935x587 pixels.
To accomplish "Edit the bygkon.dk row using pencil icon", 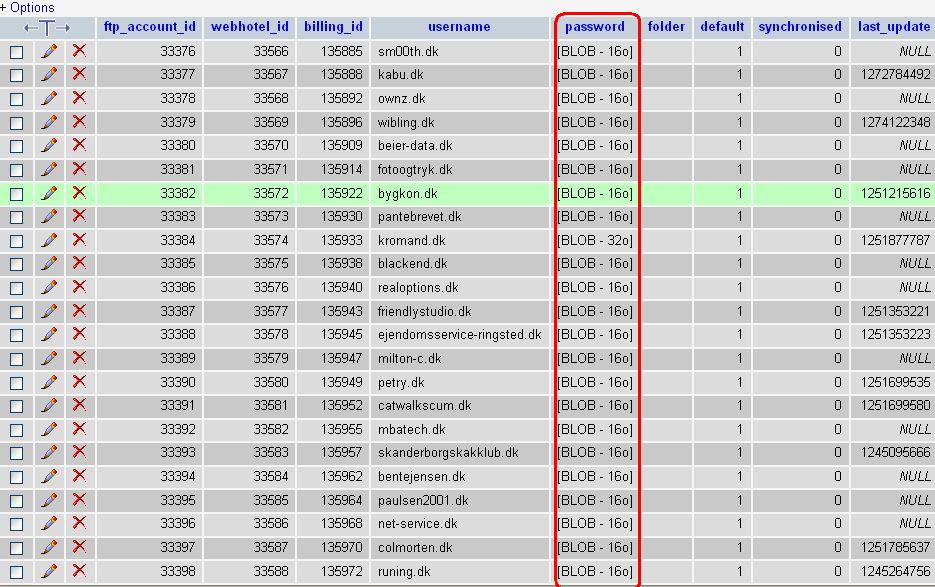I will 48,193.
